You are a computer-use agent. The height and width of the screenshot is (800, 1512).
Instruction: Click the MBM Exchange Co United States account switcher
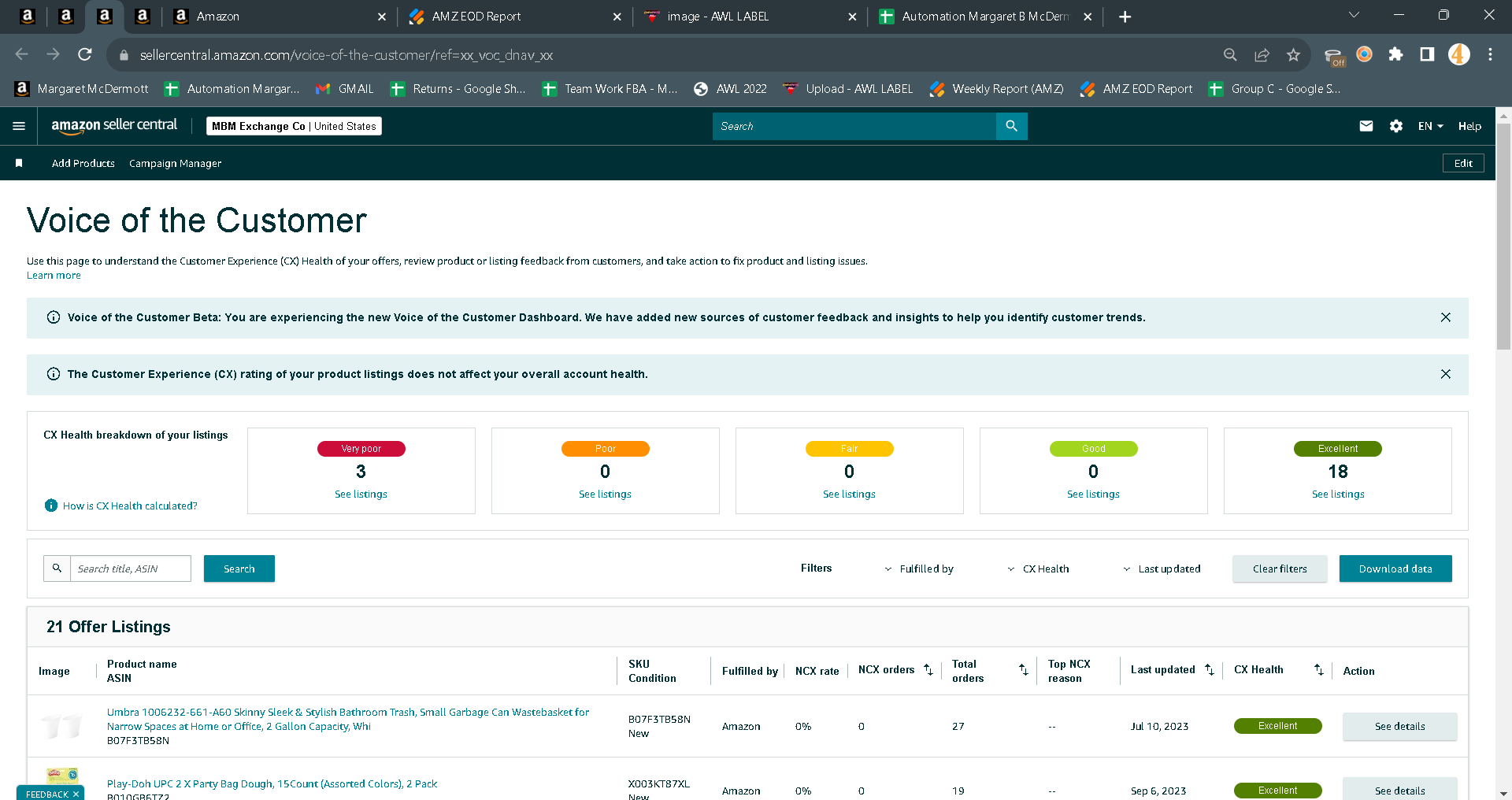294,126
